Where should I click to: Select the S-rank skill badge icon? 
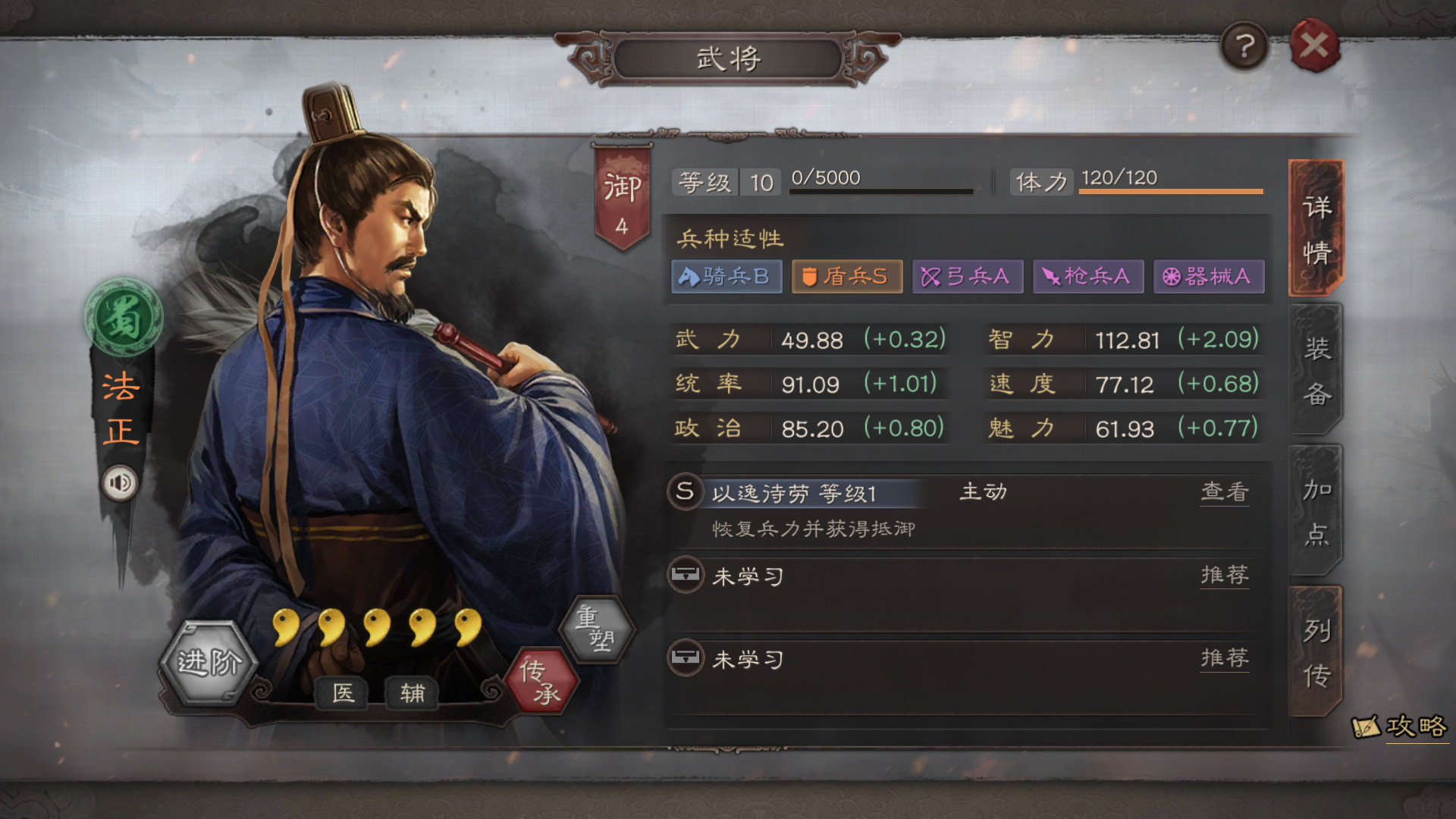[685, 491]
